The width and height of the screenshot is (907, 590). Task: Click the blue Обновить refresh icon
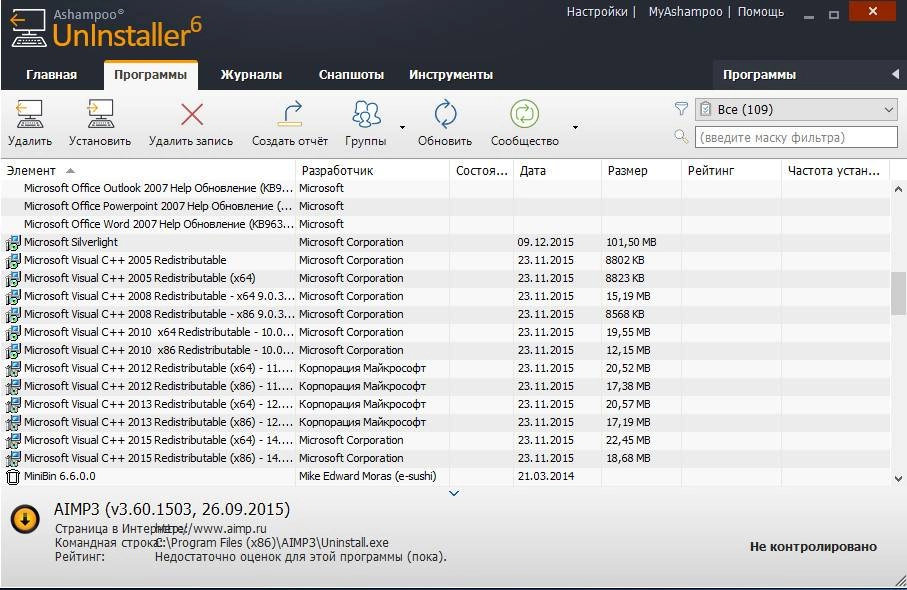pyautogui.click(x=445, y=114)
